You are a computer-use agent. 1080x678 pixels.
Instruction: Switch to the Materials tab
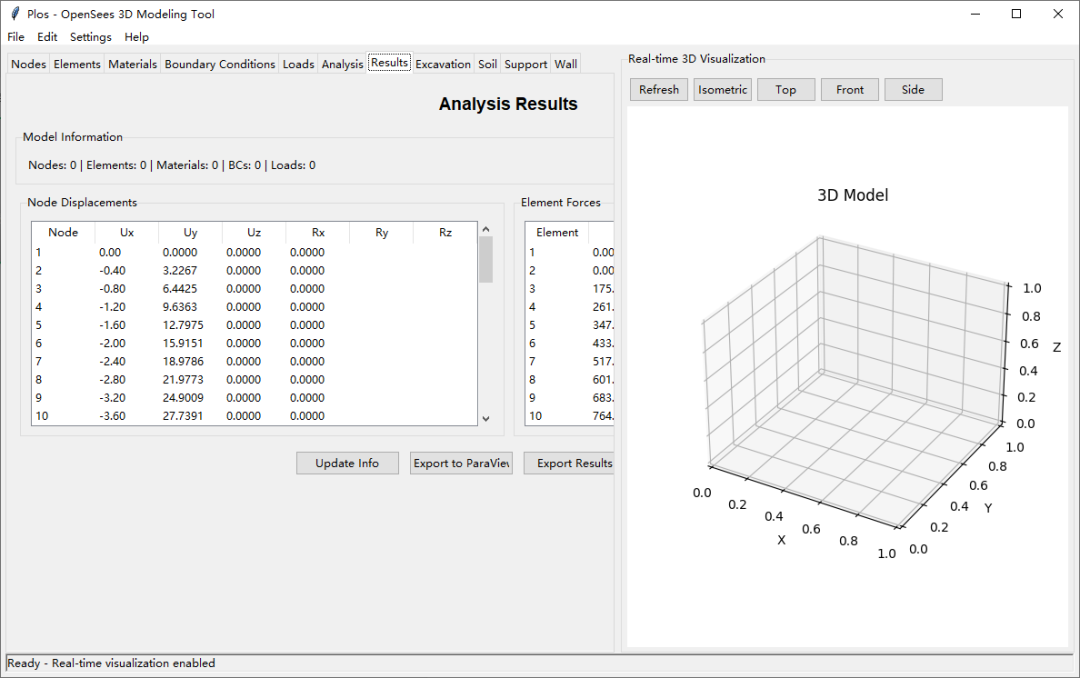(x=132, y=64)
